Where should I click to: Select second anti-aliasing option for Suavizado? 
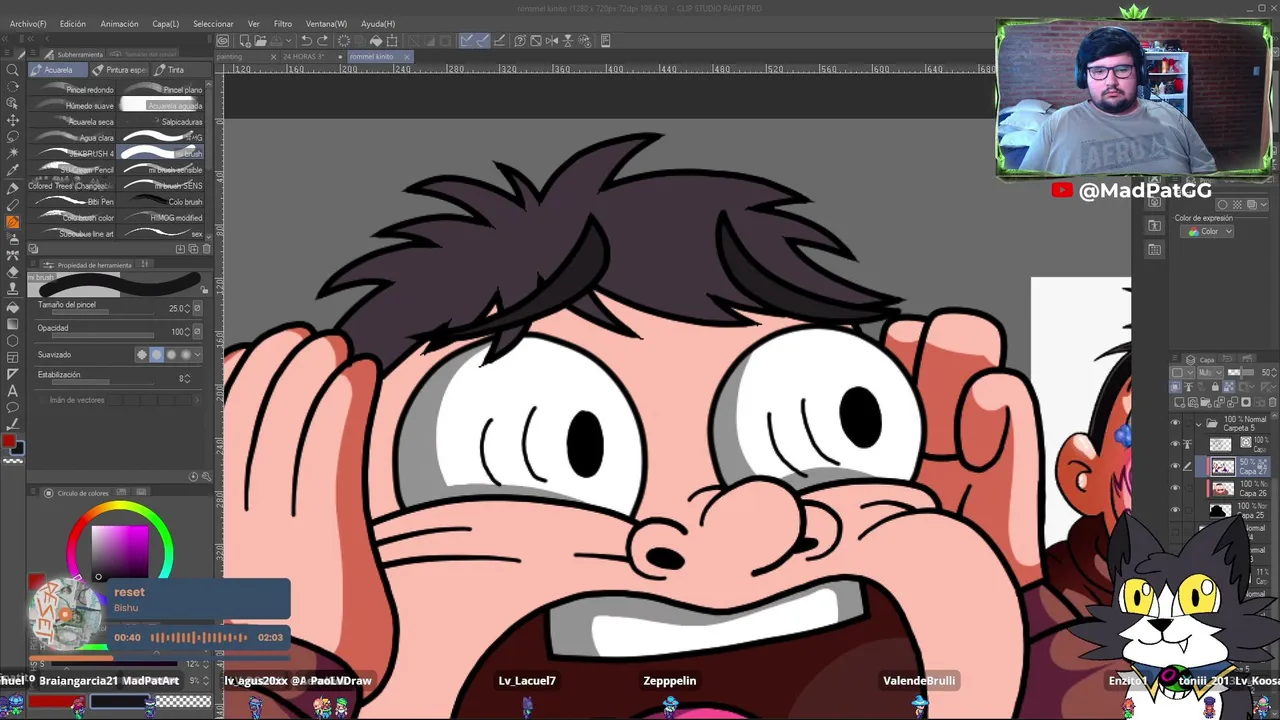(x=156, y=355)
